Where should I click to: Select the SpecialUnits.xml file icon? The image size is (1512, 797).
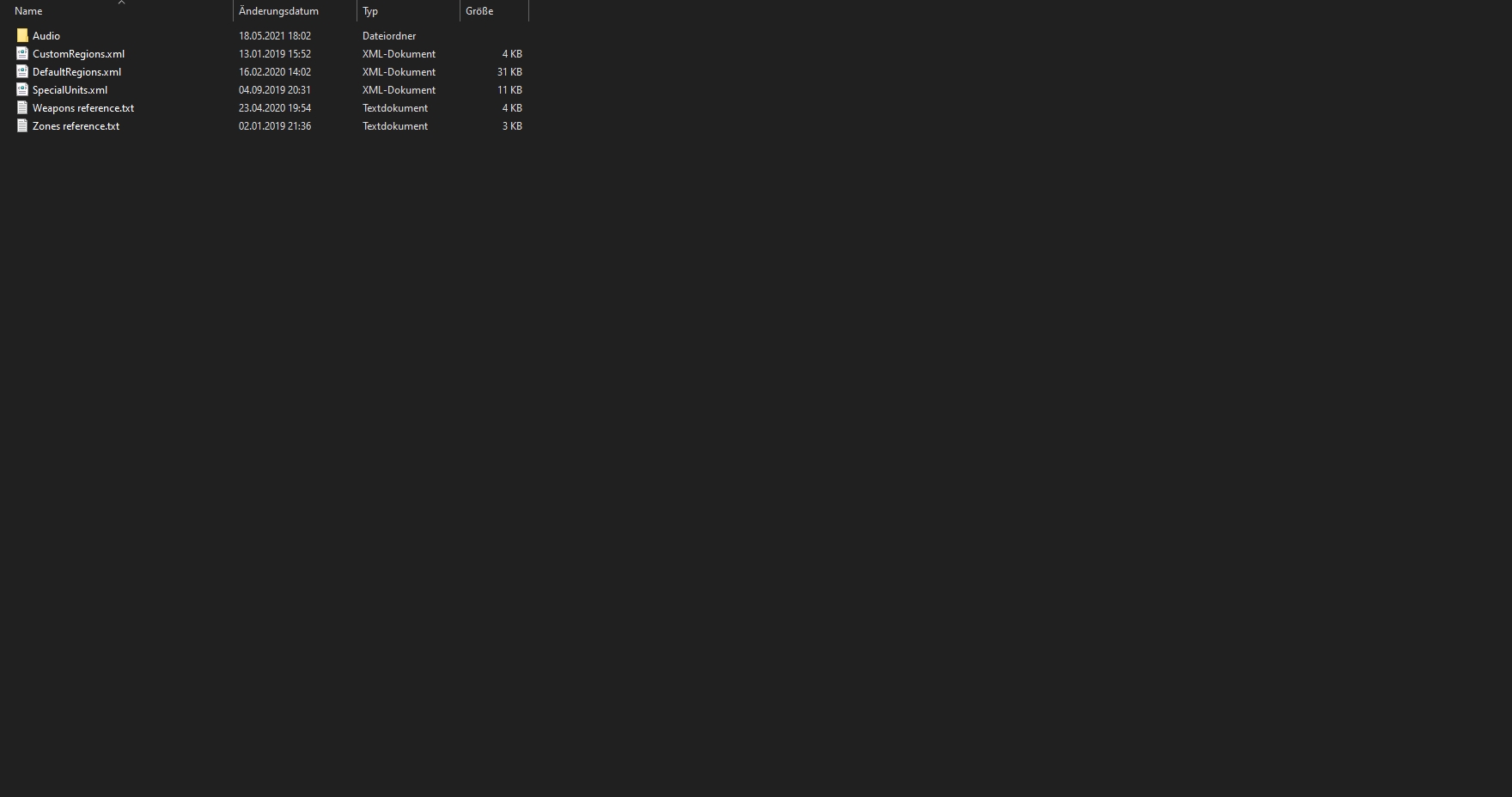click(x=22, y=89)
